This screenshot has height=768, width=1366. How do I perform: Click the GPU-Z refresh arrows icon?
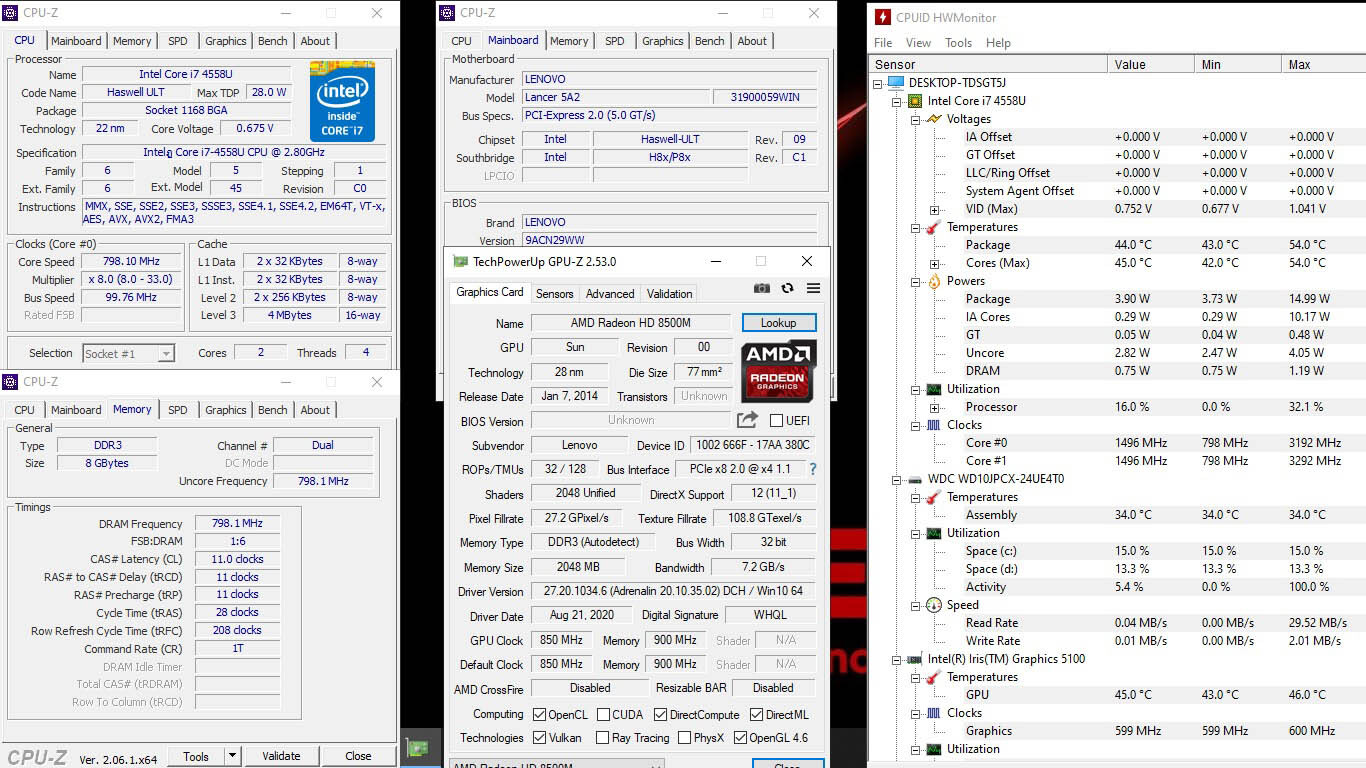(x=788, y=288)
